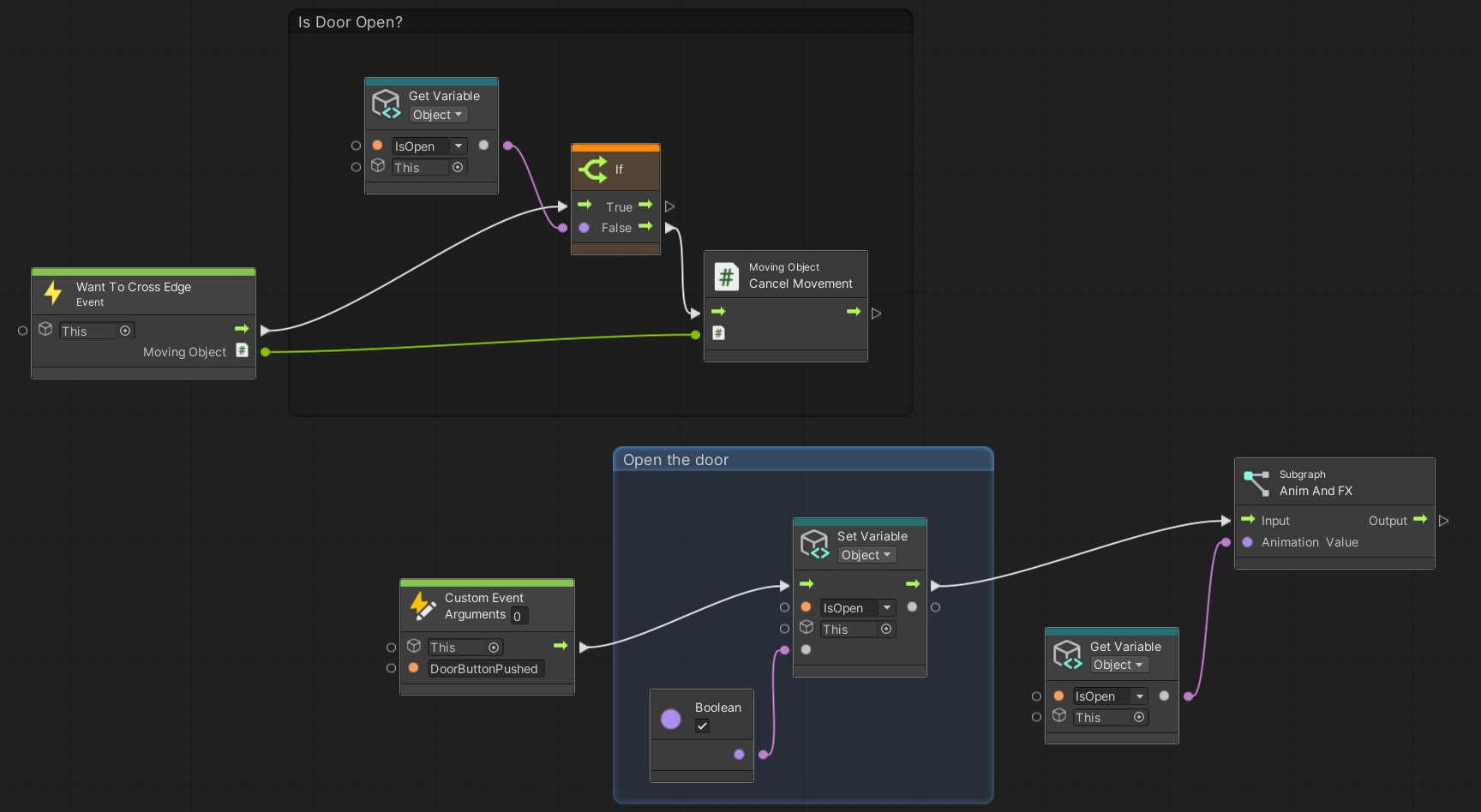The width and height of the screenshot is (1481, 812).
Task: Open the Object scope dropdown in Set Variable
Action: [x=866, y=555]
